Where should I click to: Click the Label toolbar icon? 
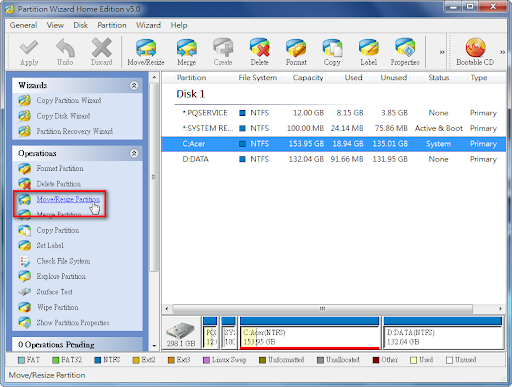point(369,52)
